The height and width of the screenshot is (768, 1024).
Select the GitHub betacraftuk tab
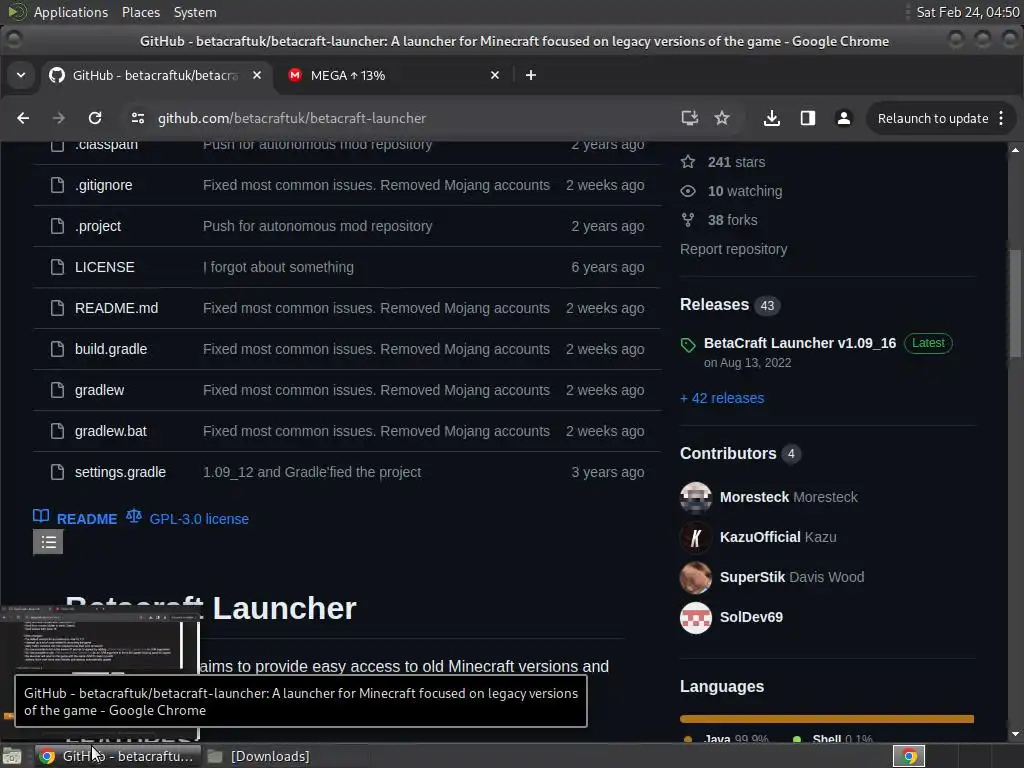tap(155, 76)
